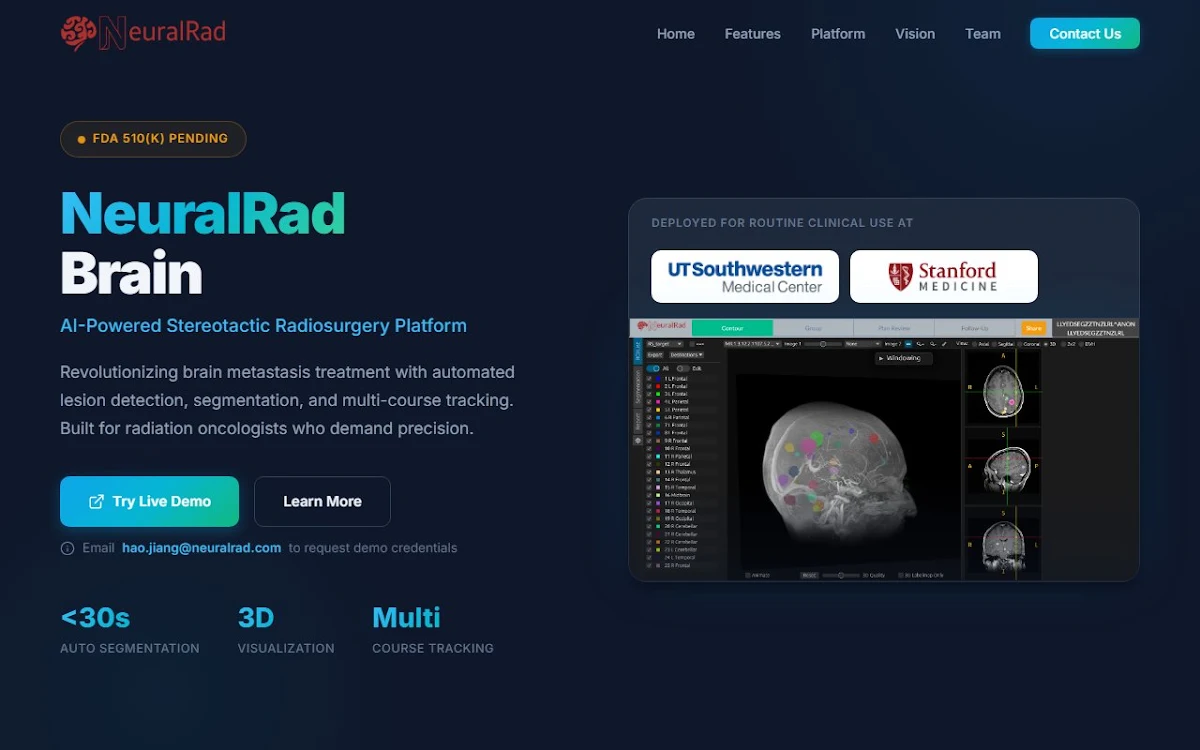The image size is (1200, 750).
Task: Uncheck the 1 L Frontal checkbox
Action: click(649, 379)
